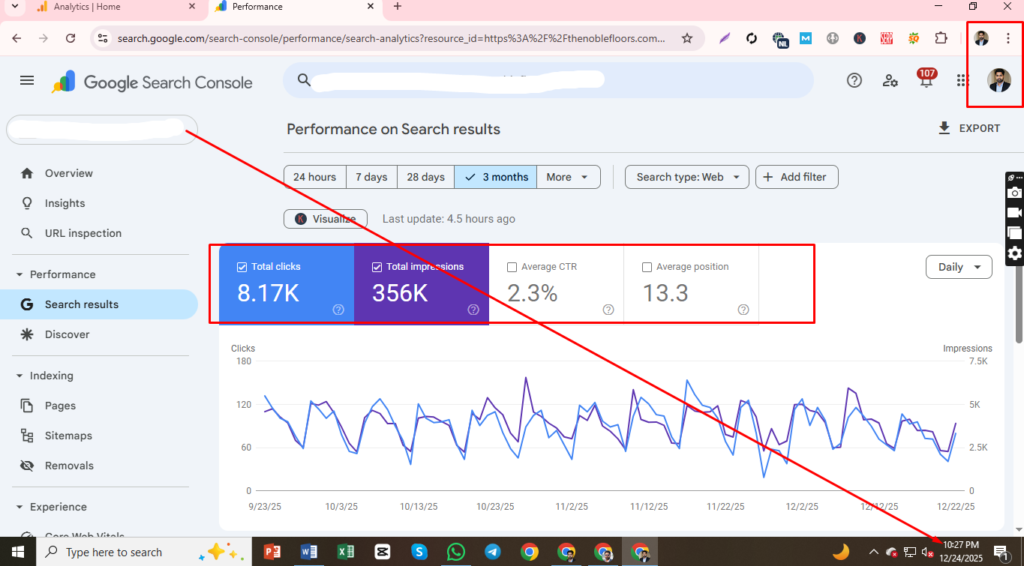Click the Chrome address bar URL
The height and width of the screenshot is (566, 1024).
click(x=391, y=39)
